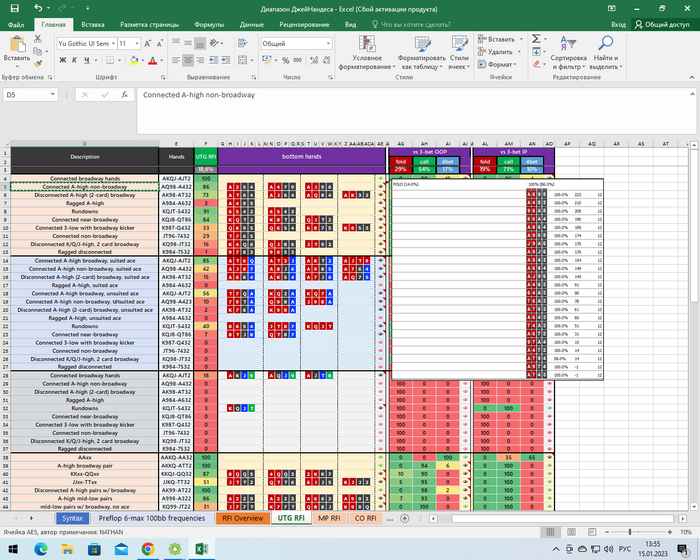Open the Данные ribbon tab
This screenshot has width=700, height=560.
(x=251, y=25)
